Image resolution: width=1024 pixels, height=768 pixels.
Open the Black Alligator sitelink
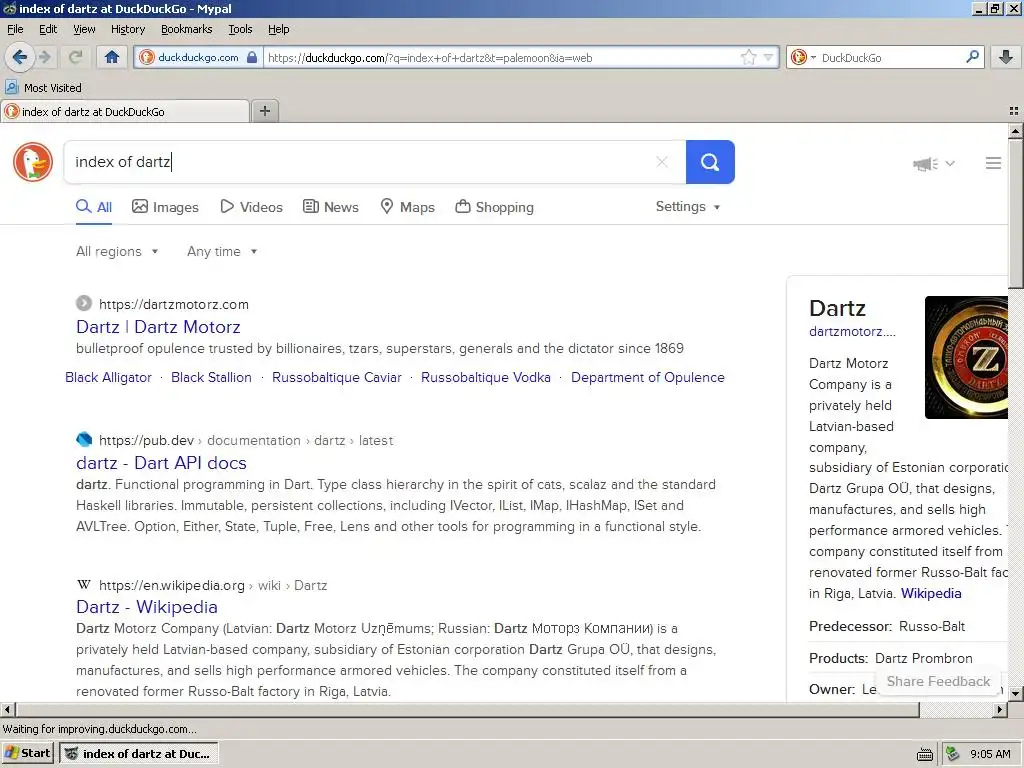[x=108, y=377]
